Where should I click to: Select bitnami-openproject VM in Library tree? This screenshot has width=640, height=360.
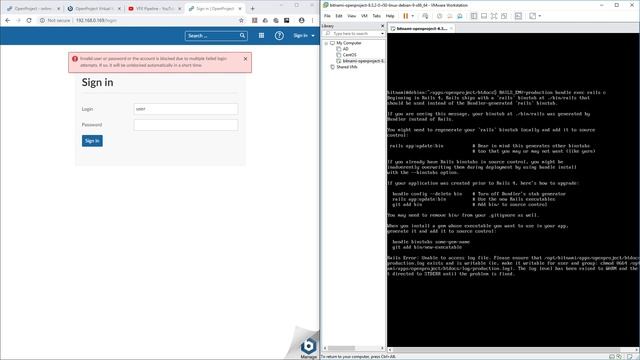click(360, 61)
